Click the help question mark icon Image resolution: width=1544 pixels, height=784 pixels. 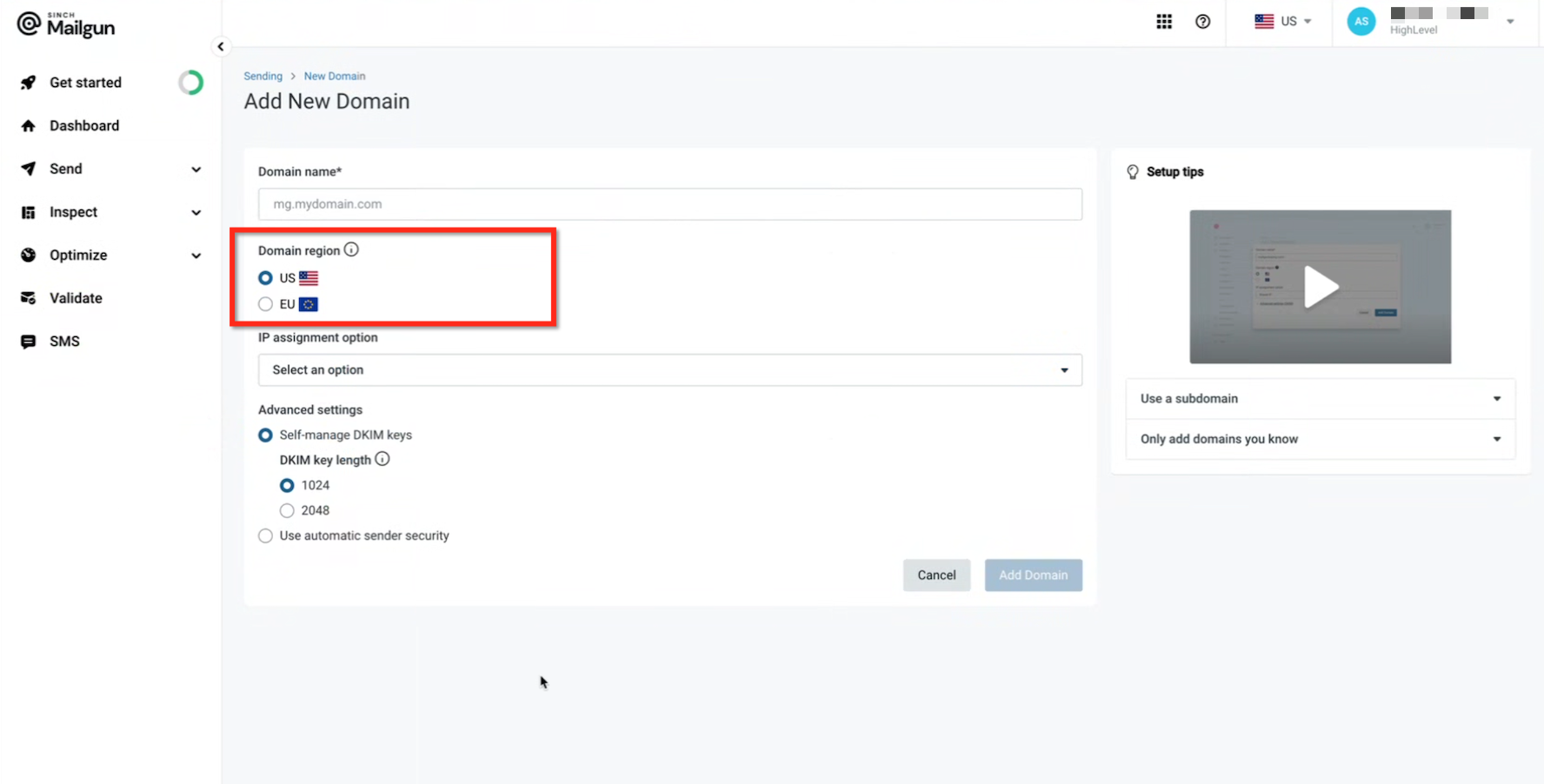pos(1202,22)
